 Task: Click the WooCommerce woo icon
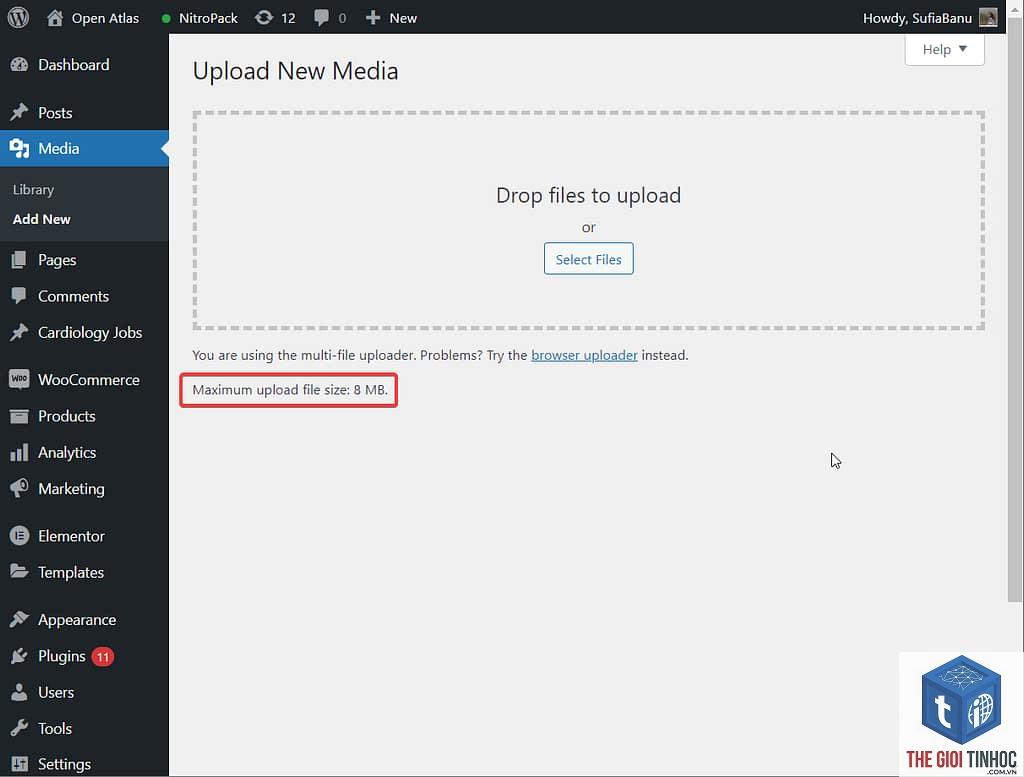point(20,379)
